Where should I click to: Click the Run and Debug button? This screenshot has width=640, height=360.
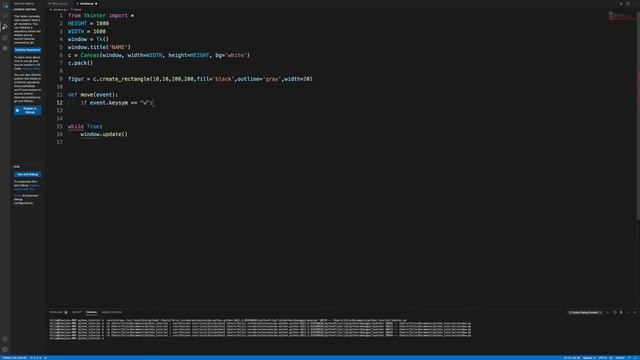(x=28, y=174)
